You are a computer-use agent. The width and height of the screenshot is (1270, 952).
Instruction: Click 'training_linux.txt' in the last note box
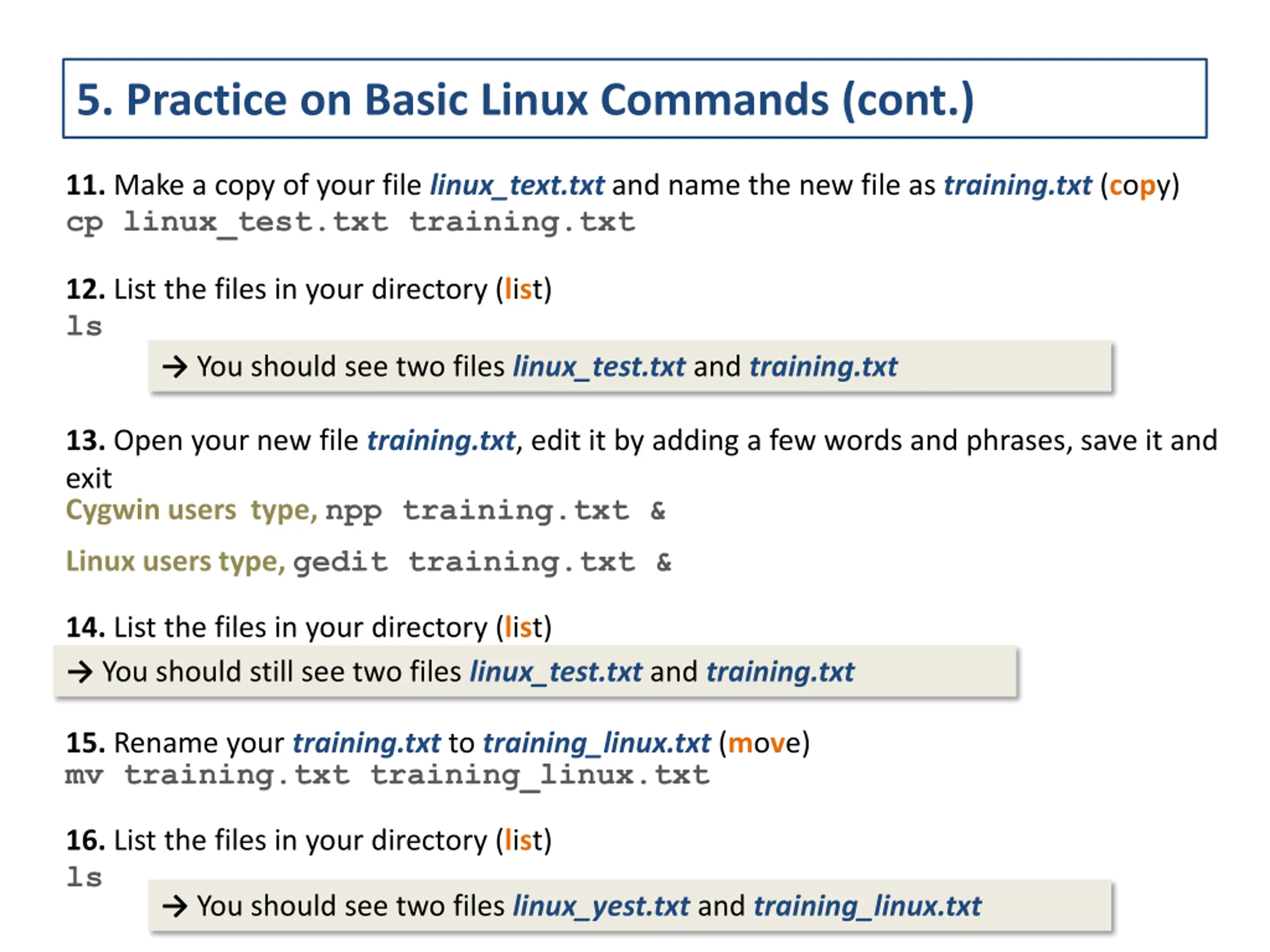(x=868, y=907)
